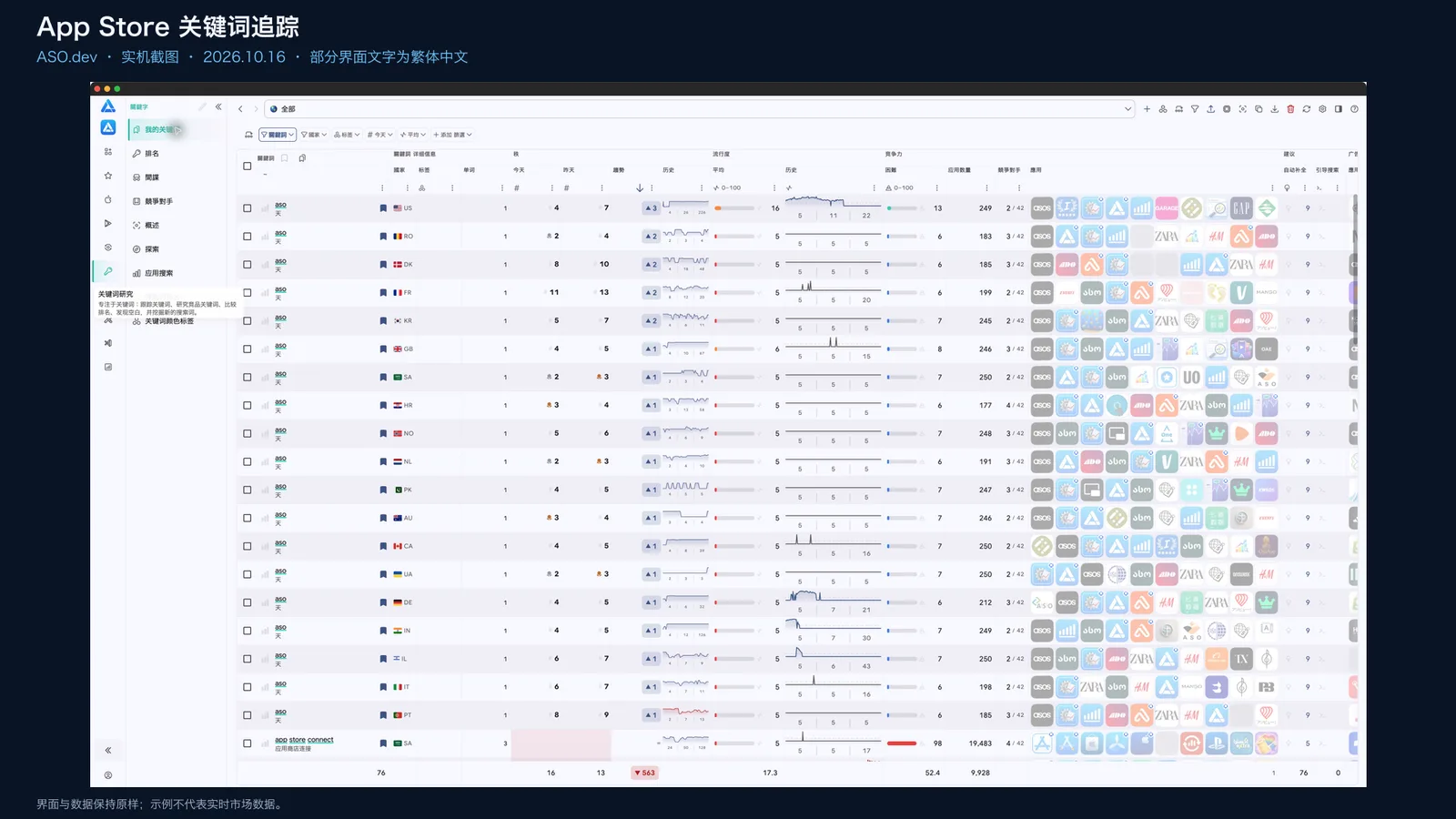Viewport: 1456px width, 819px height.
Task: Click the popularity bar in the US row
Action: coord(734,208)
